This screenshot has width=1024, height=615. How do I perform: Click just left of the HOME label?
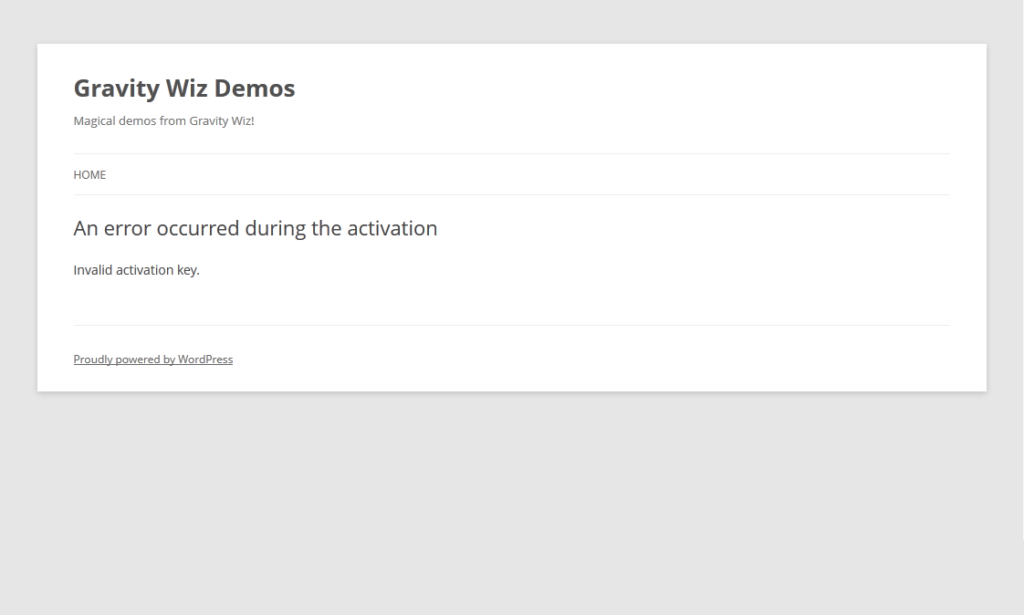tap(65, 174)
